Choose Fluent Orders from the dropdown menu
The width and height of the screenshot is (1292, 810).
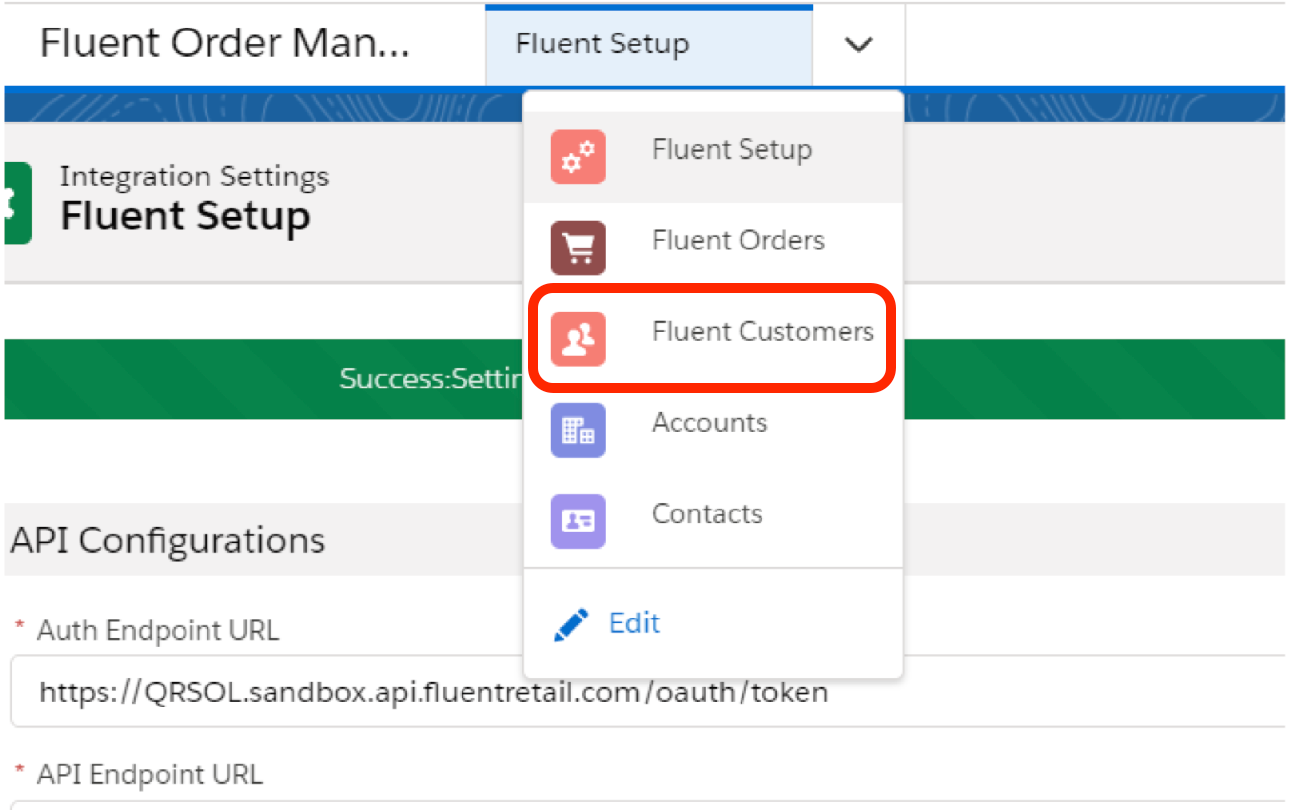coord(738,240)
